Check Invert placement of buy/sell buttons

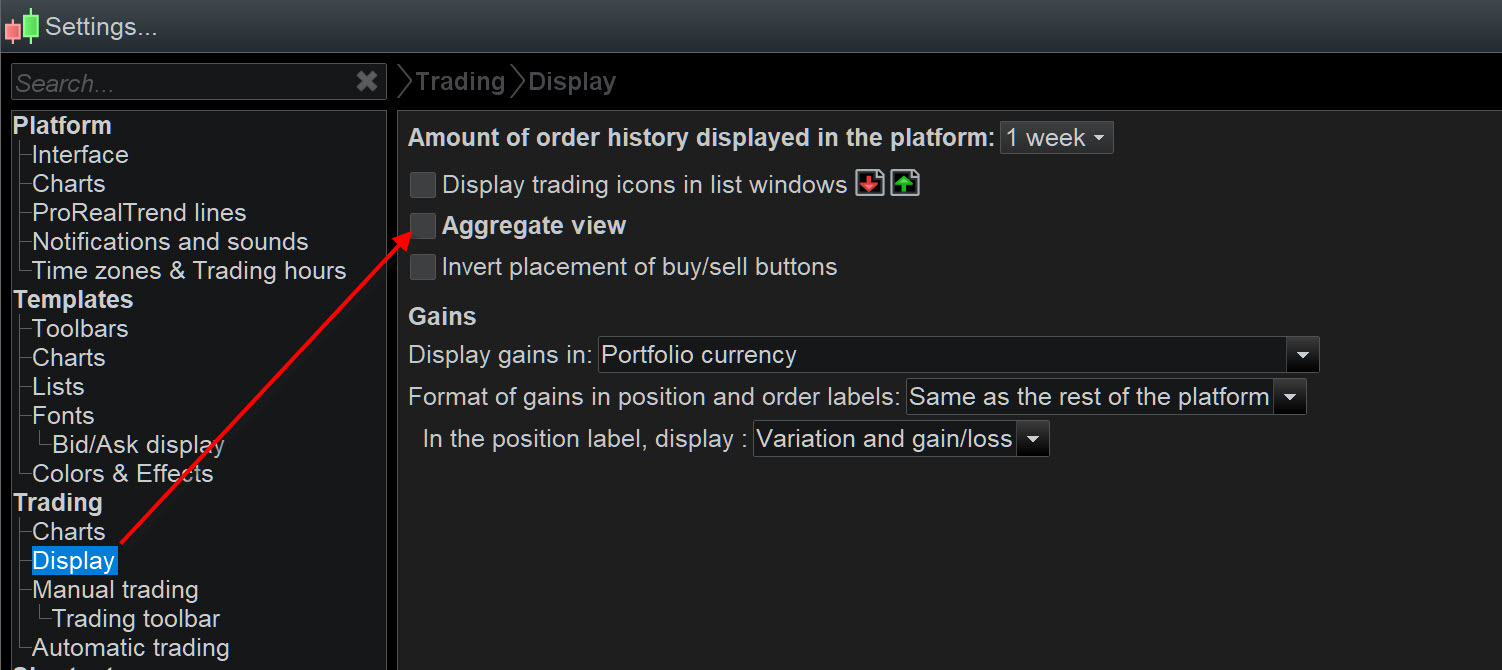point(423,267)
